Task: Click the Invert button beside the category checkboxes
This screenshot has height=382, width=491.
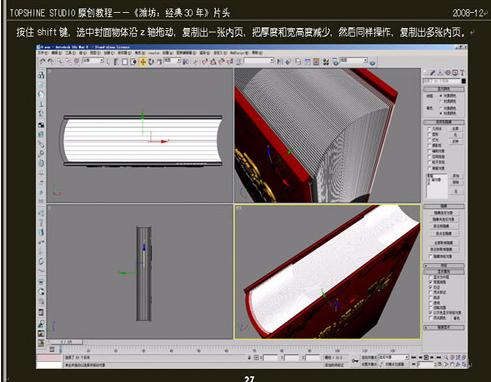Action: 455,141
